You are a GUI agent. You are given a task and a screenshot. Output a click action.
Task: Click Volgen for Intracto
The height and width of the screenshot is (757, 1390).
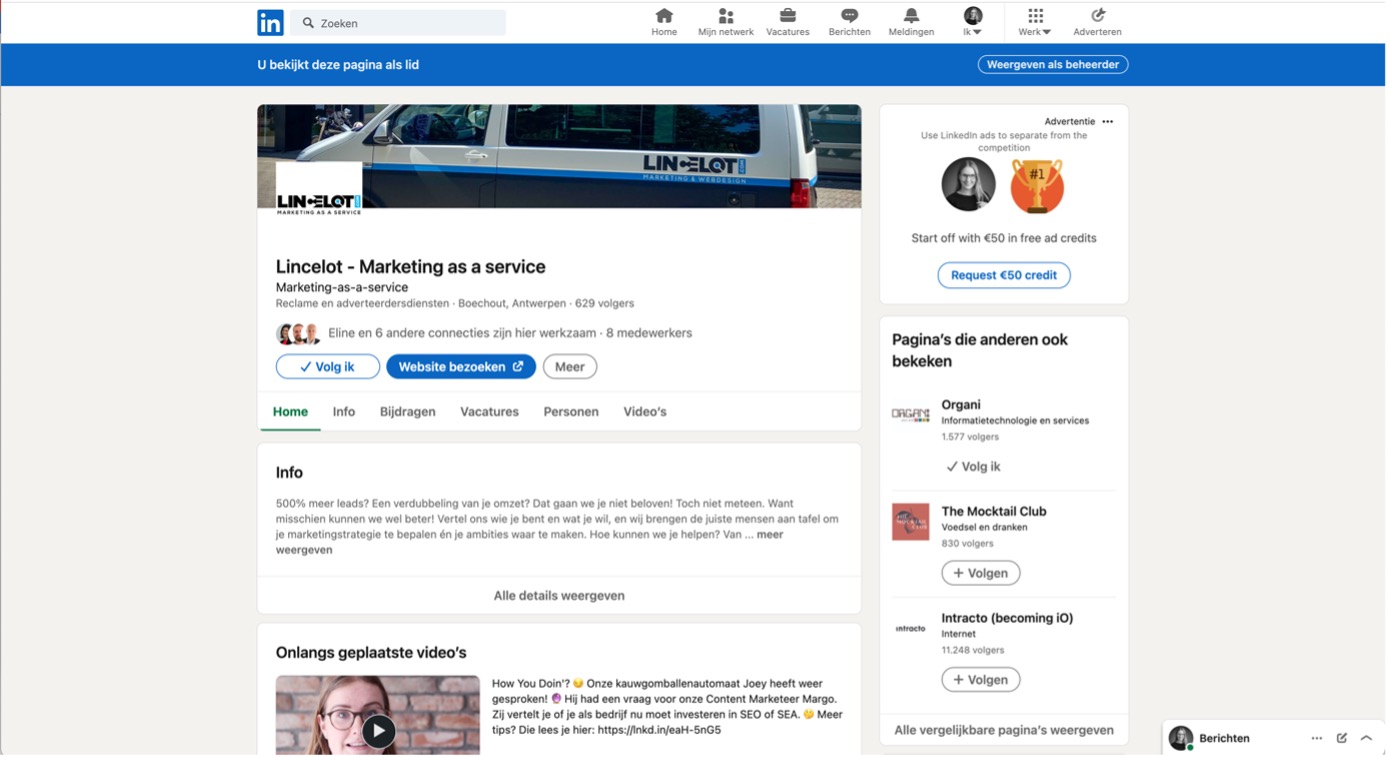point(981,680)
